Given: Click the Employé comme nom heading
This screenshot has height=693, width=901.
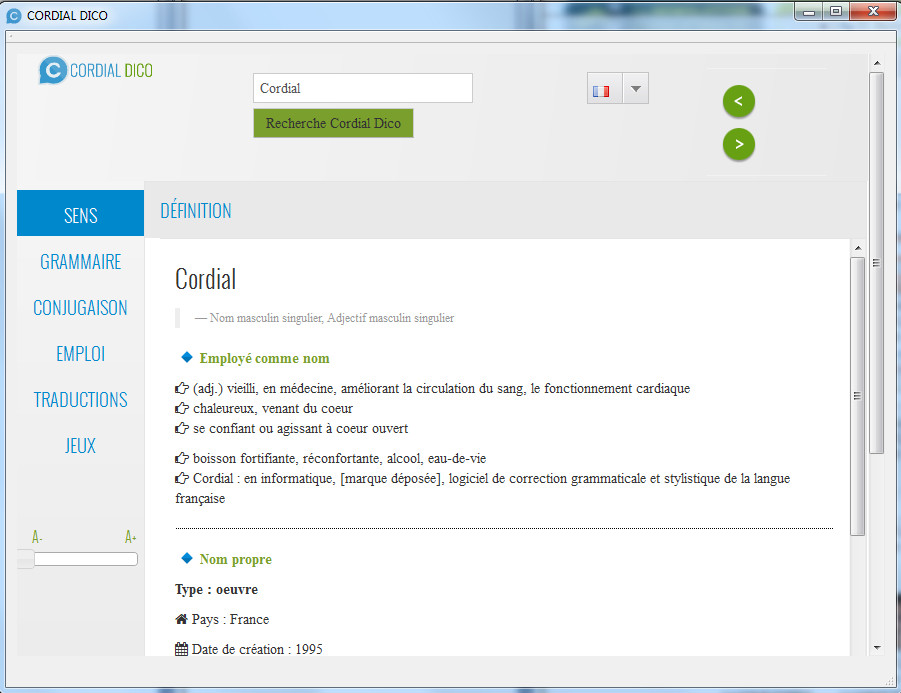Looking at the screenshot, I should point(264,359).
